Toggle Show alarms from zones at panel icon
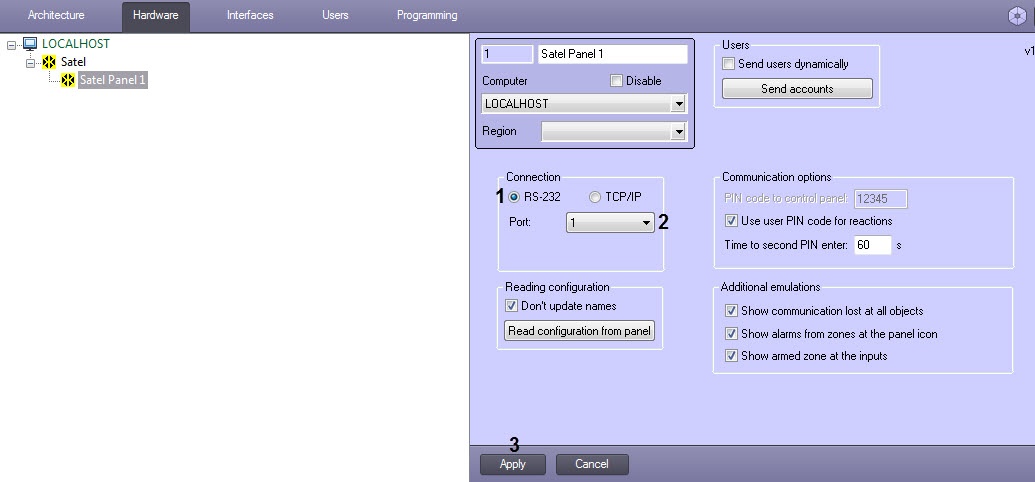The height and width of the screenshot is (482, 1035). (x=731, y=333)
